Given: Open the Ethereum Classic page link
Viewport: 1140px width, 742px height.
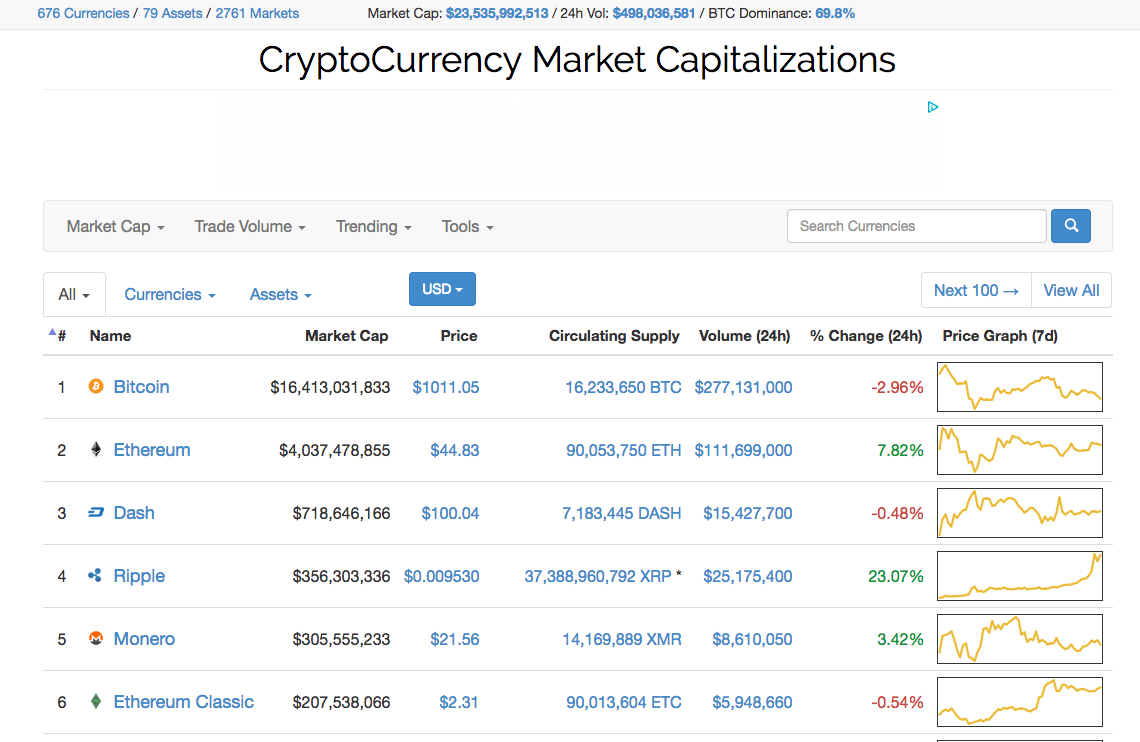Looking at the screenshot, I should (x=183, y=702).
